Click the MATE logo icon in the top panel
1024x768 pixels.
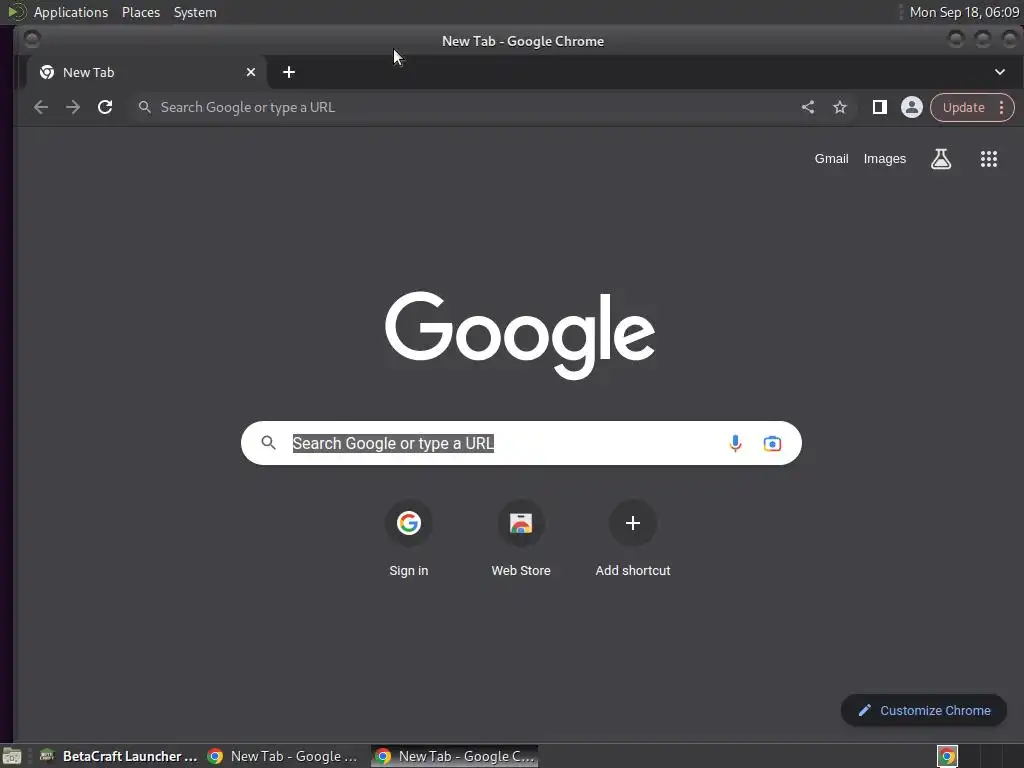coord(16,12)
